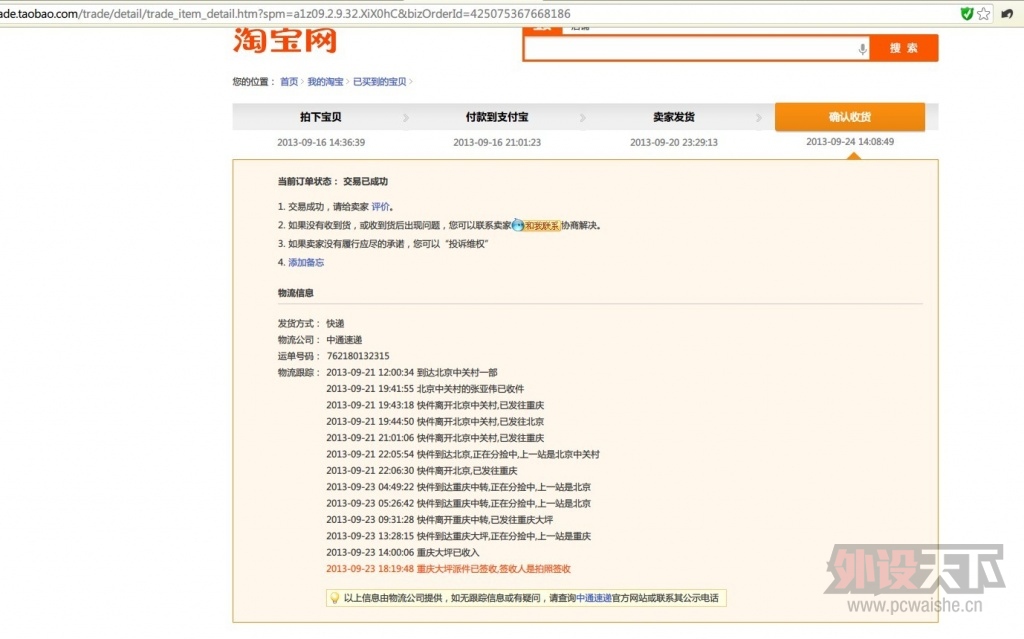Click the 09:31:28 已发往重庆大坪 tracking row
The image size is (1024, 639).
pyautogui.click(x=440, y=519)
